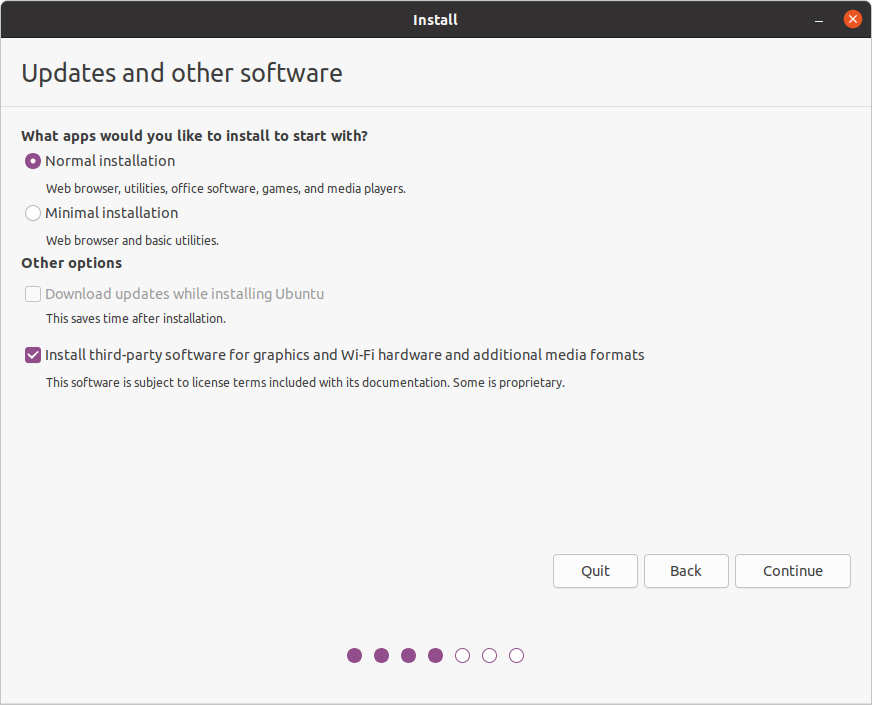Click the fourth progress dot marking current step
872x705 pixels.
point(435,655)
